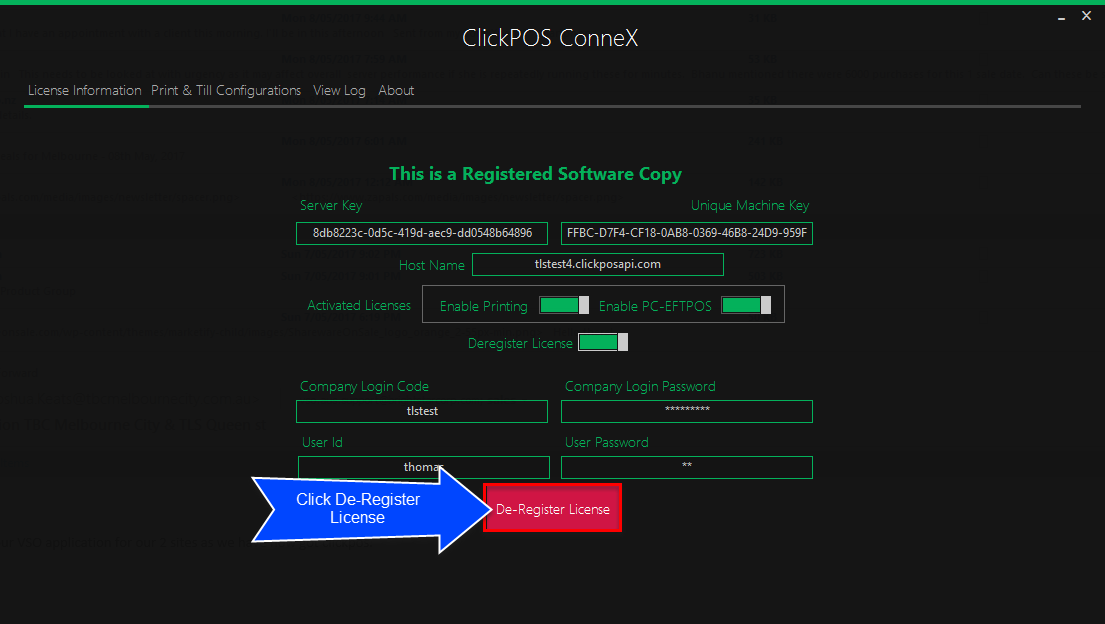Toggle the Deregister License switch
1105x624 pixels.
coord(603,342)
